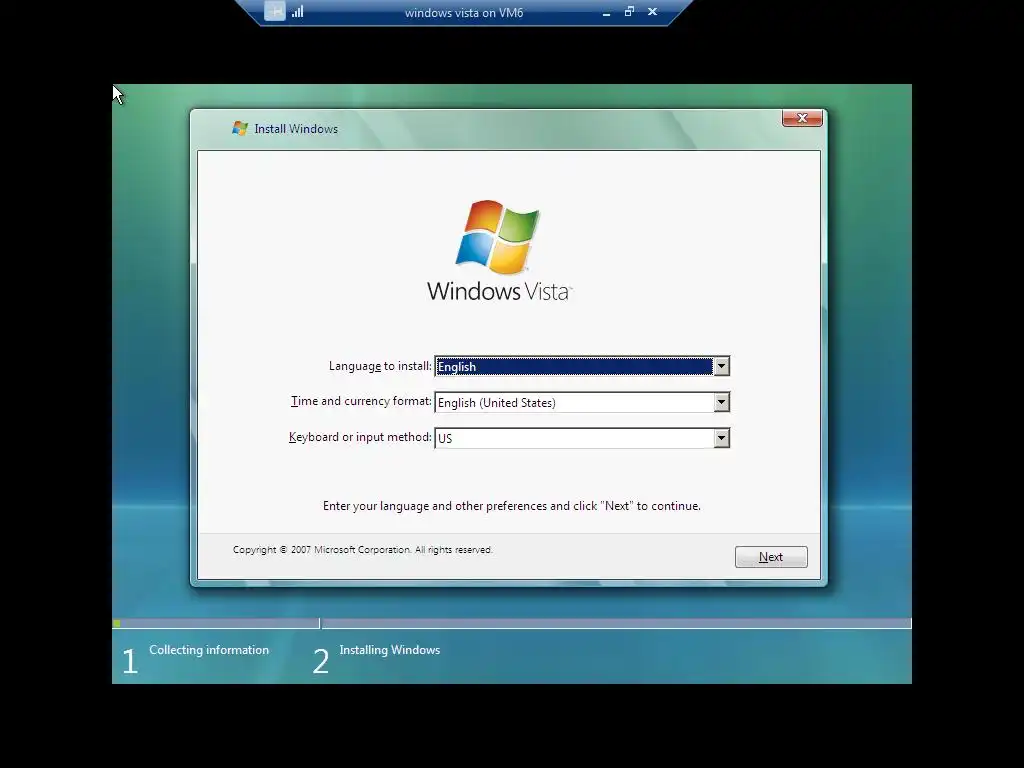Click the 'windows vista on VM6' title text
1024x768 pixels.
tap(464, 12)
